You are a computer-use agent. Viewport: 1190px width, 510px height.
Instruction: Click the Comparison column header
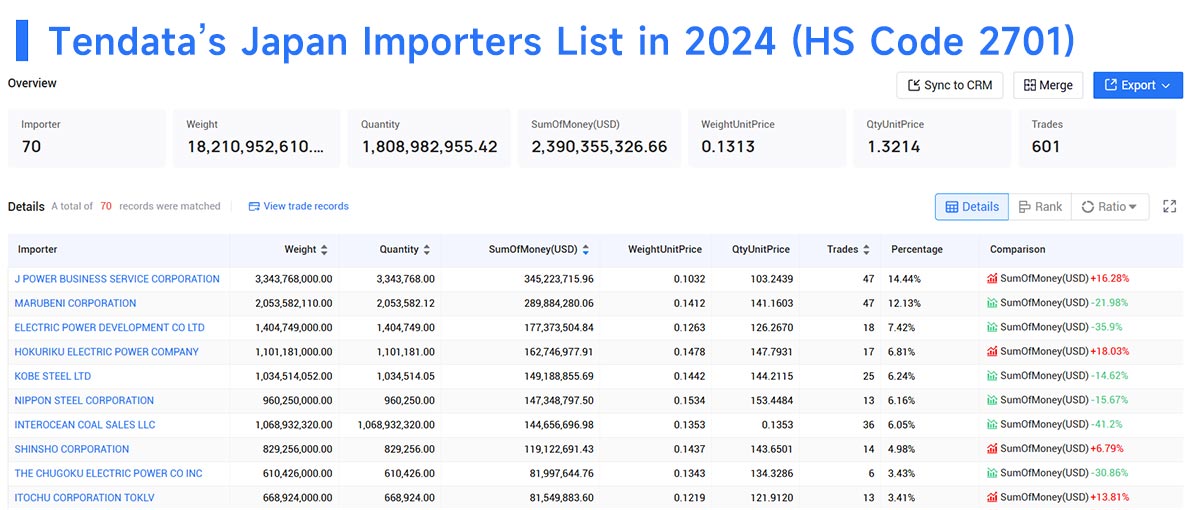(x=1018, y=249)
